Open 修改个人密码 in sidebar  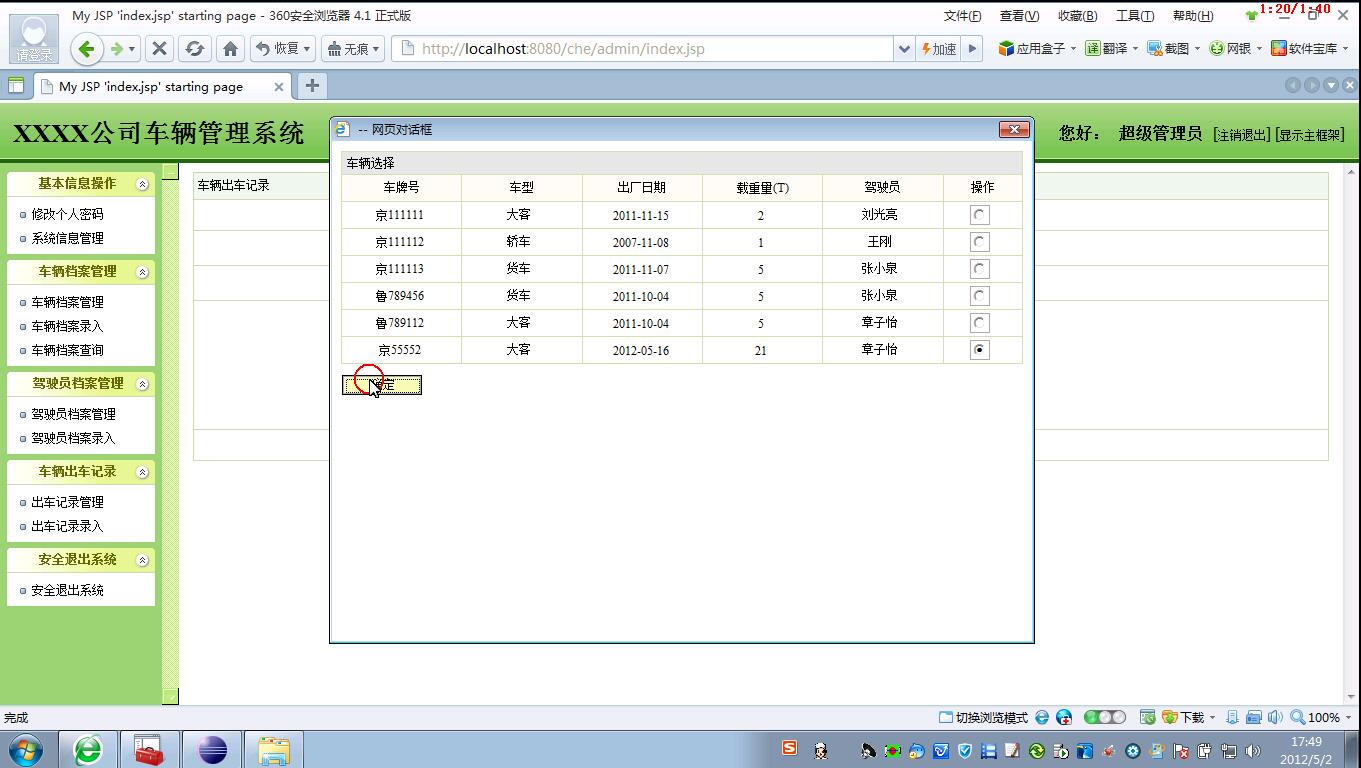[67, 214]
